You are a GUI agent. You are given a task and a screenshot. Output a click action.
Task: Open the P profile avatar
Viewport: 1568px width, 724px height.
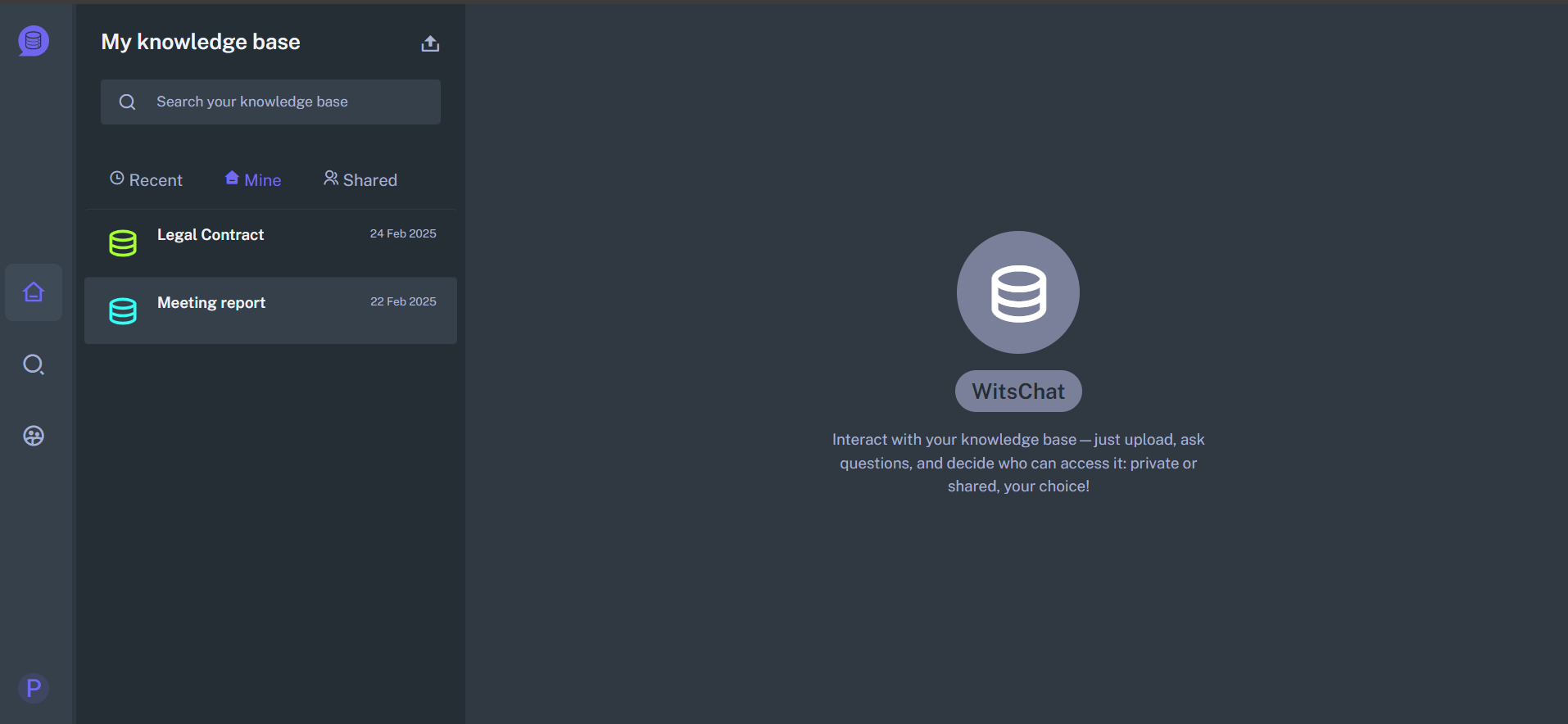34,688
